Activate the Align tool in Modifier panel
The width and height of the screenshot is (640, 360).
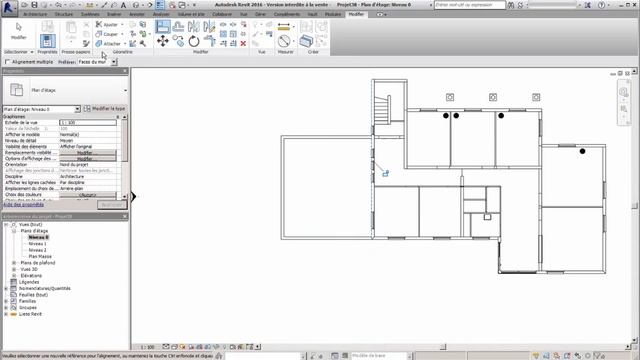pos(162,27)
